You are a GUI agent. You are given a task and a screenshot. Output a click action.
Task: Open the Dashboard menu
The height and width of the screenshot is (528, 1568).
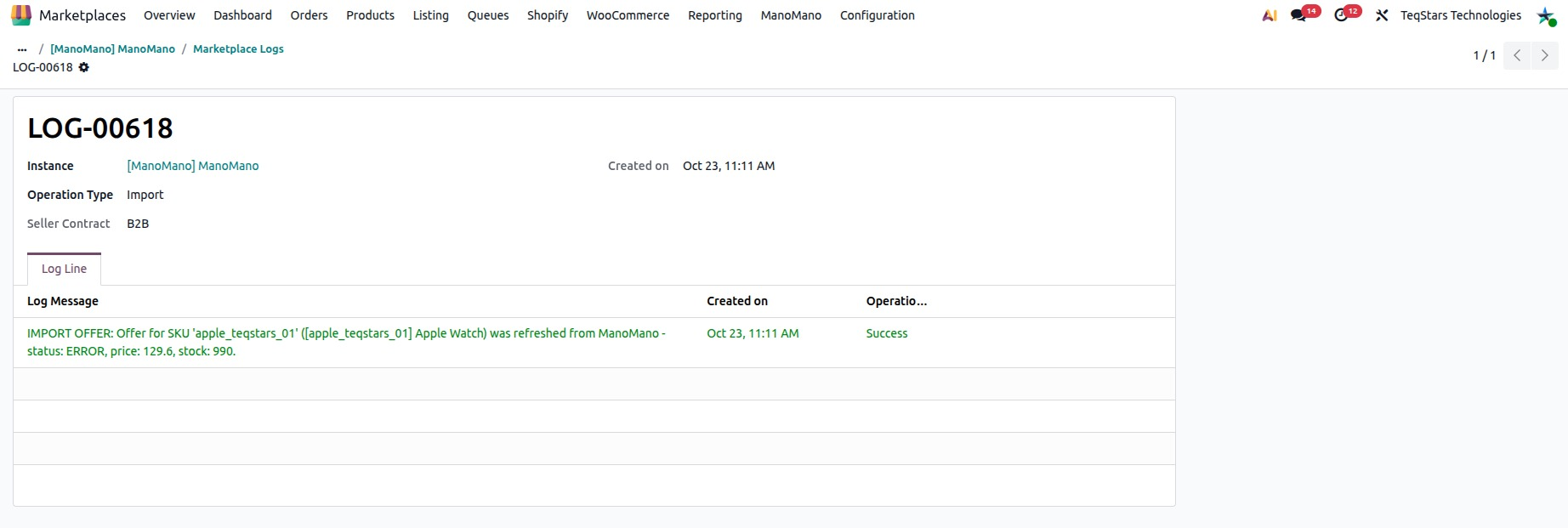pyautogui.click(x=242, y=15)
